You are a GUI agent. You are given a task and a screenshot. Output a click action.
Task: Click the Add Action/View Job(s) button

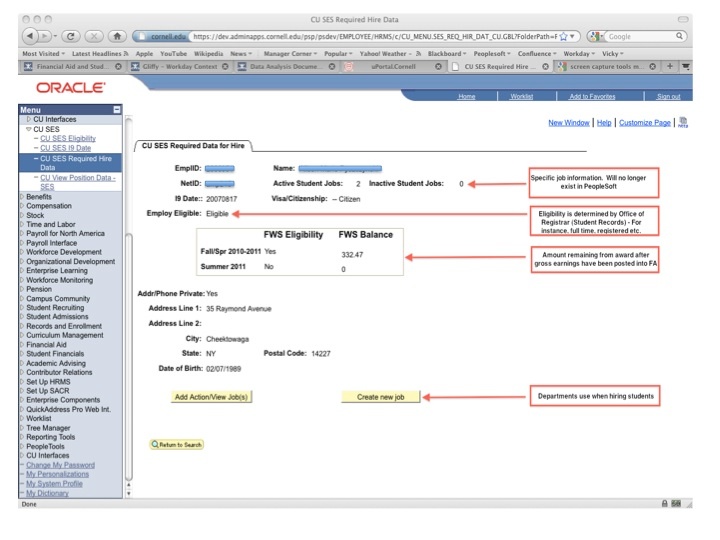[211, 397]
